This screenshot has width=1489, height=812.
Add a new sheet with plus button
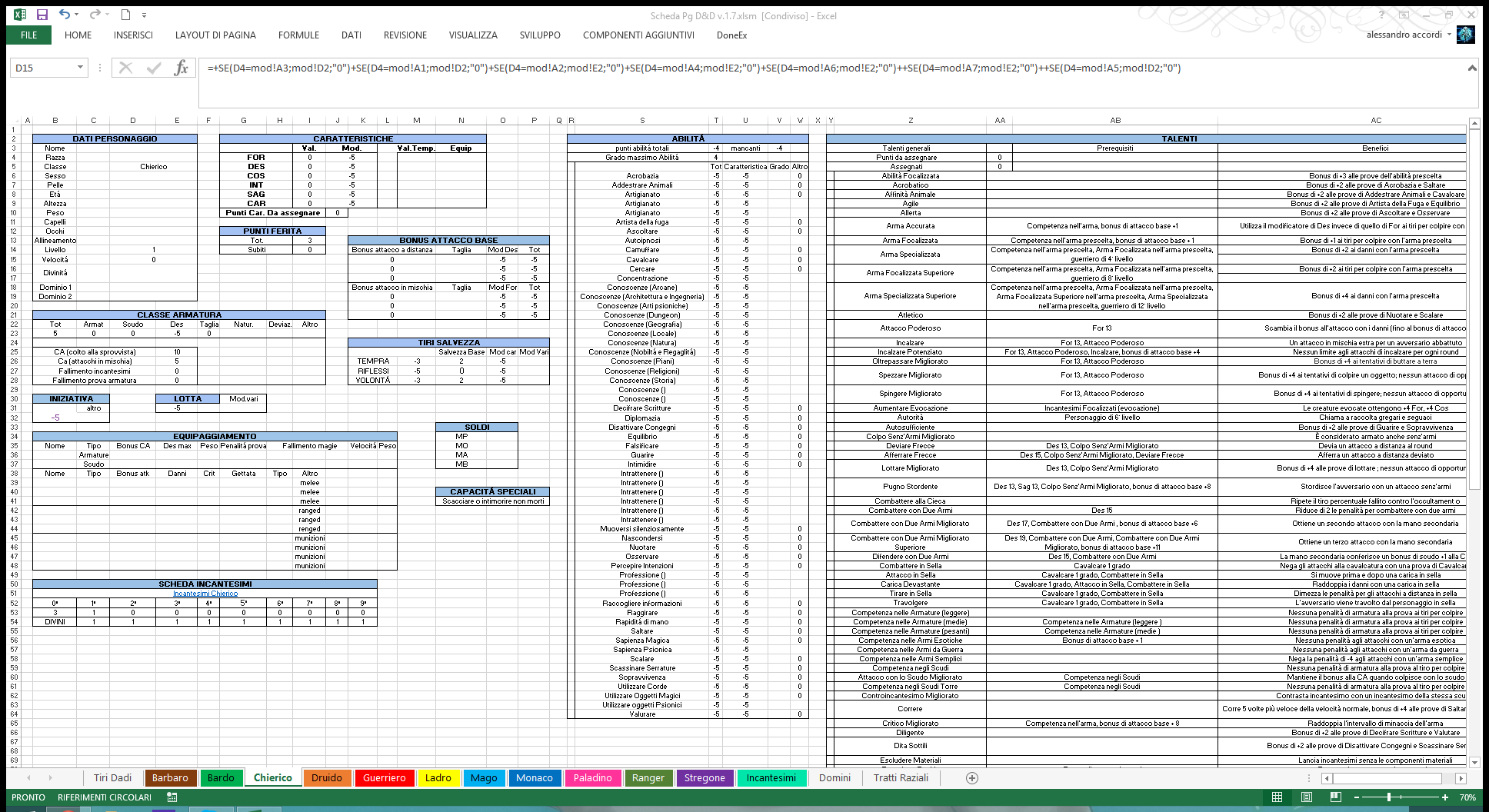pyautogui.click(x=972, y=778)
